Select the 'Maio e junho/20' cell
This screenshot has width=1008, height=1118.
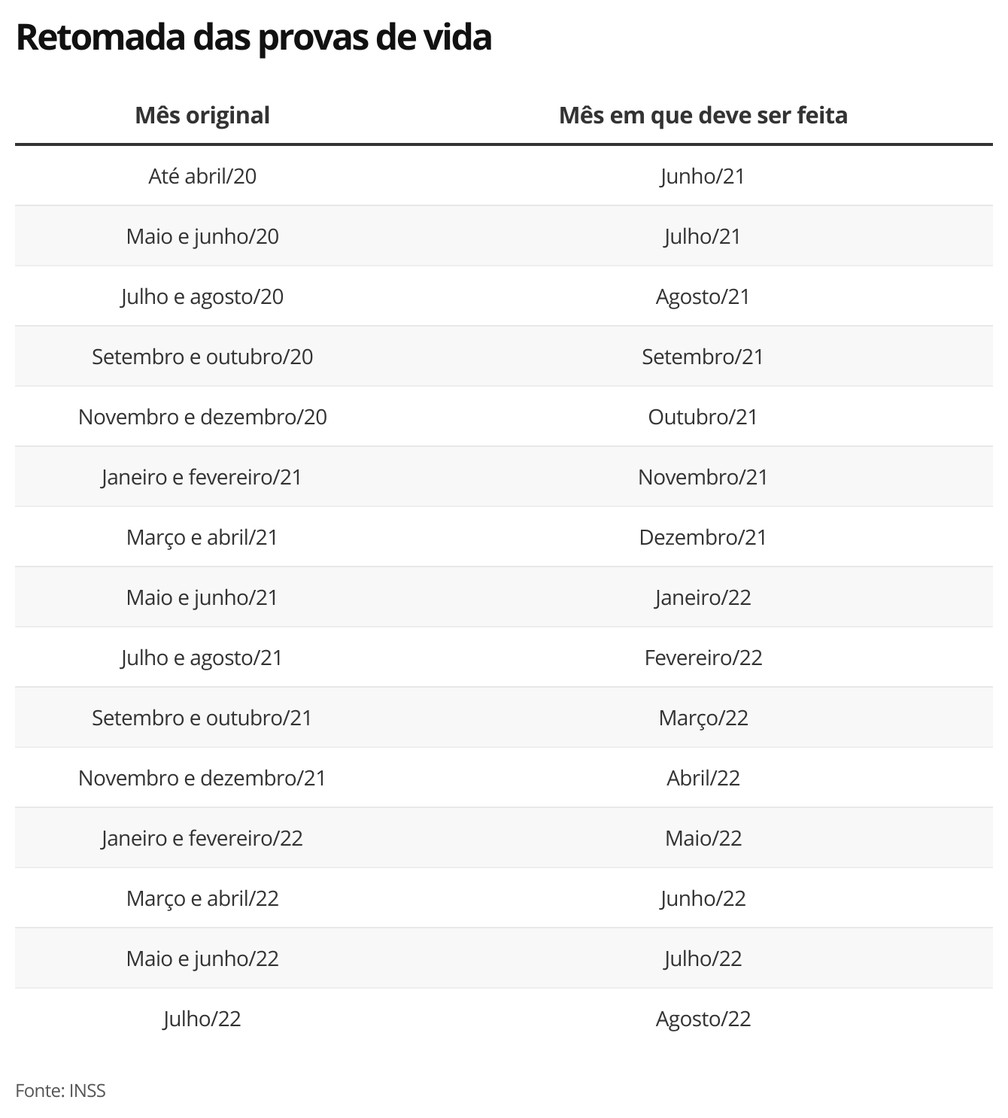tap(202, 237)
